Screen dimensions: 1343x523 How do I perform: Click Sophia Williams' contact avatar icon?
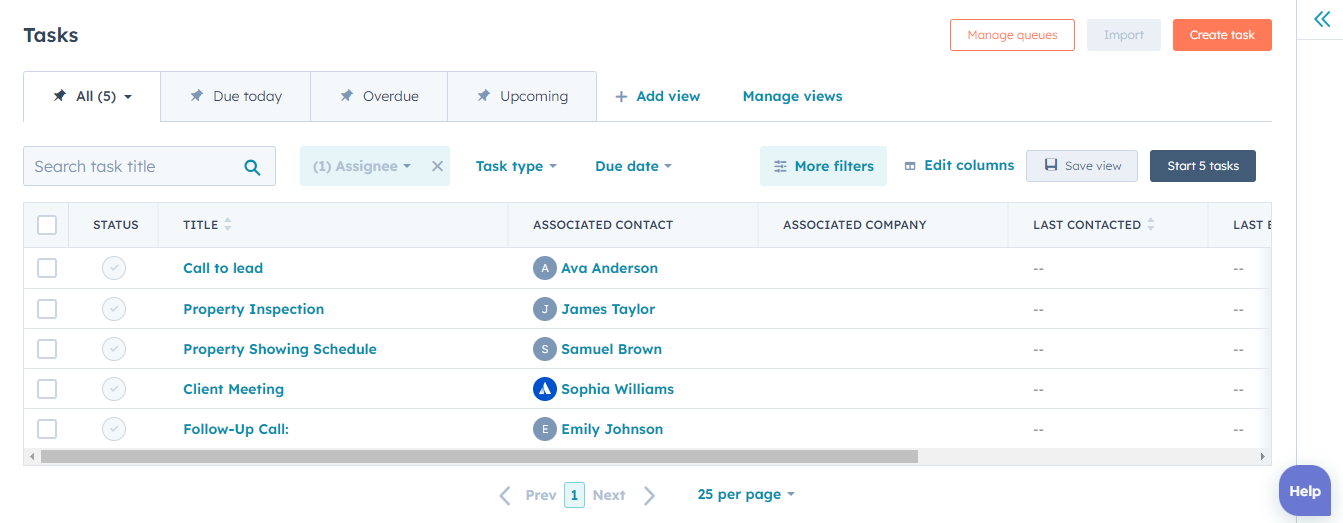[544, 389]
